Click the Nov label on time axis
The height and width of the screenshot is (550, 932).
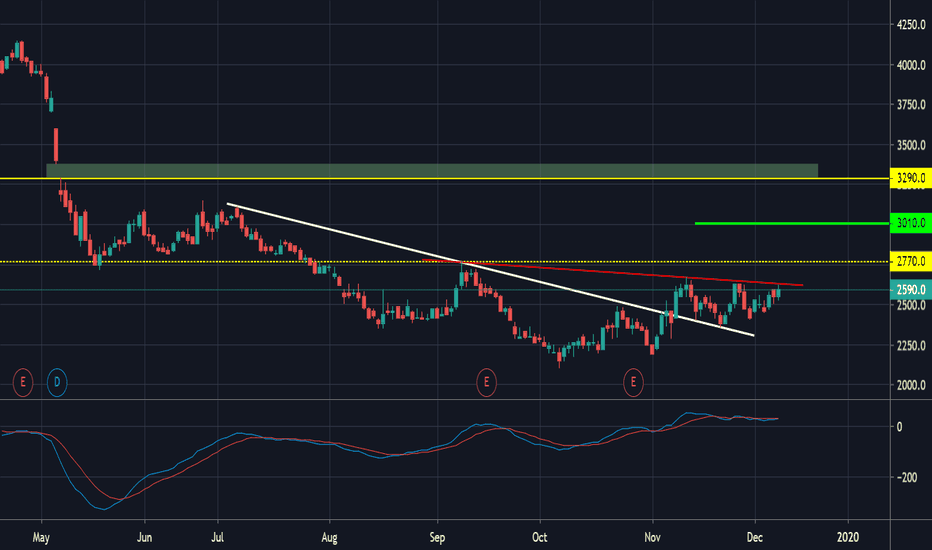click(x=653, y=538)
